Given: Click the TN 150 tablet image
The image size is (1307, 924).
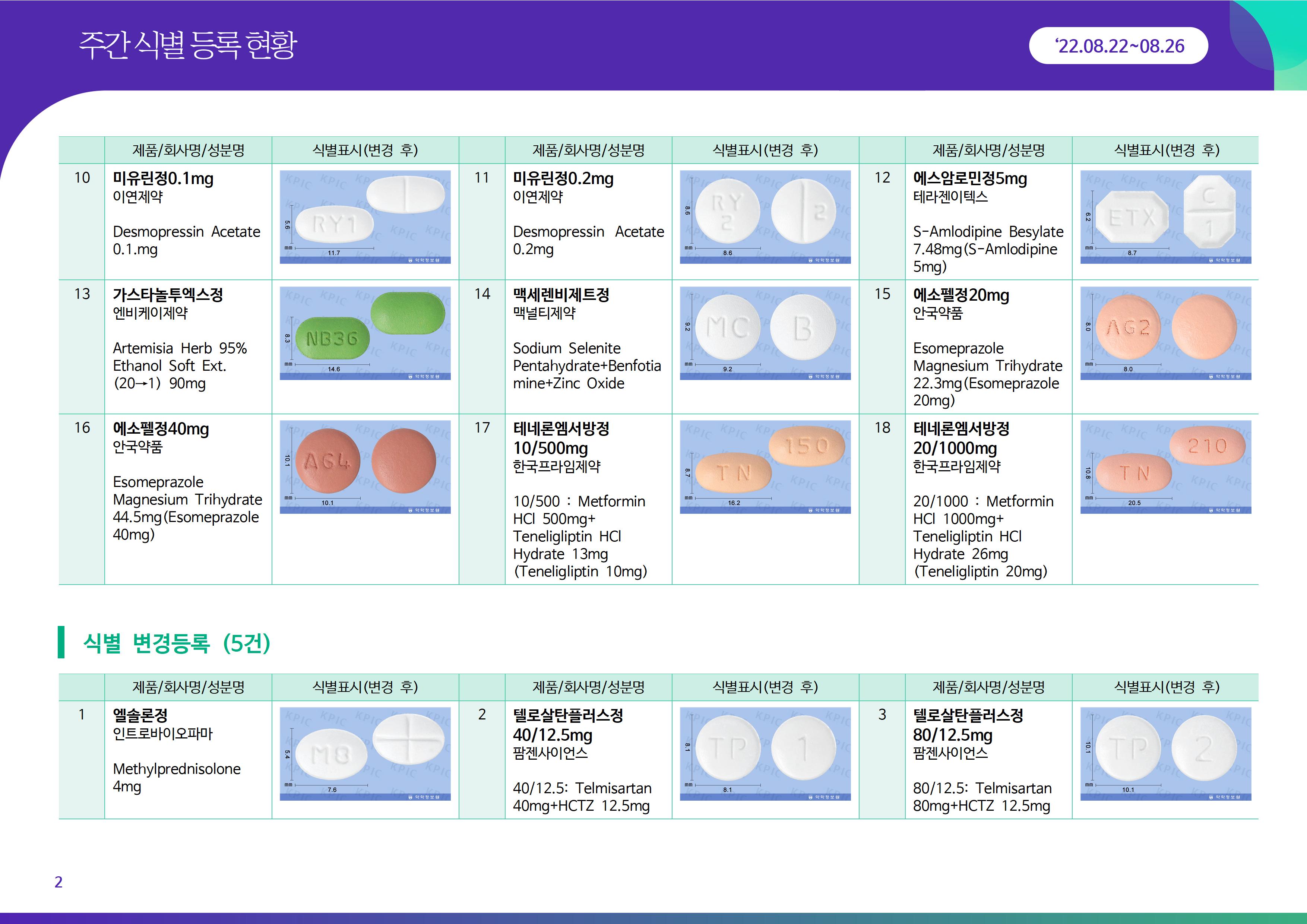Looking at the screenshot, I should (765, 467).
